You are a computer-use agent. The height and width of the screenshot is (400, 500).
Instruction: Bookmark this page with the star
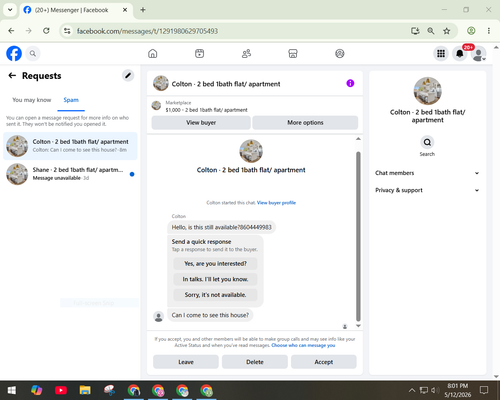(447, 31)
